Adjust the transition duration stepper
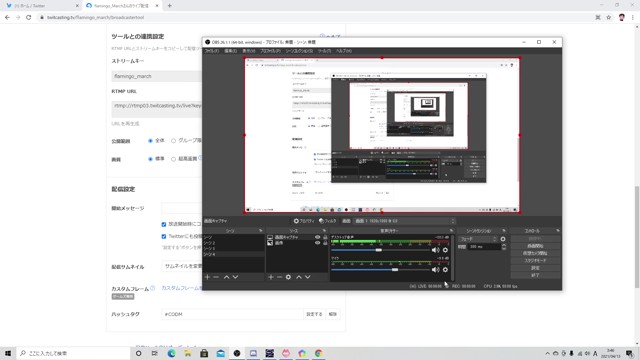 click(x=504, y=247)
